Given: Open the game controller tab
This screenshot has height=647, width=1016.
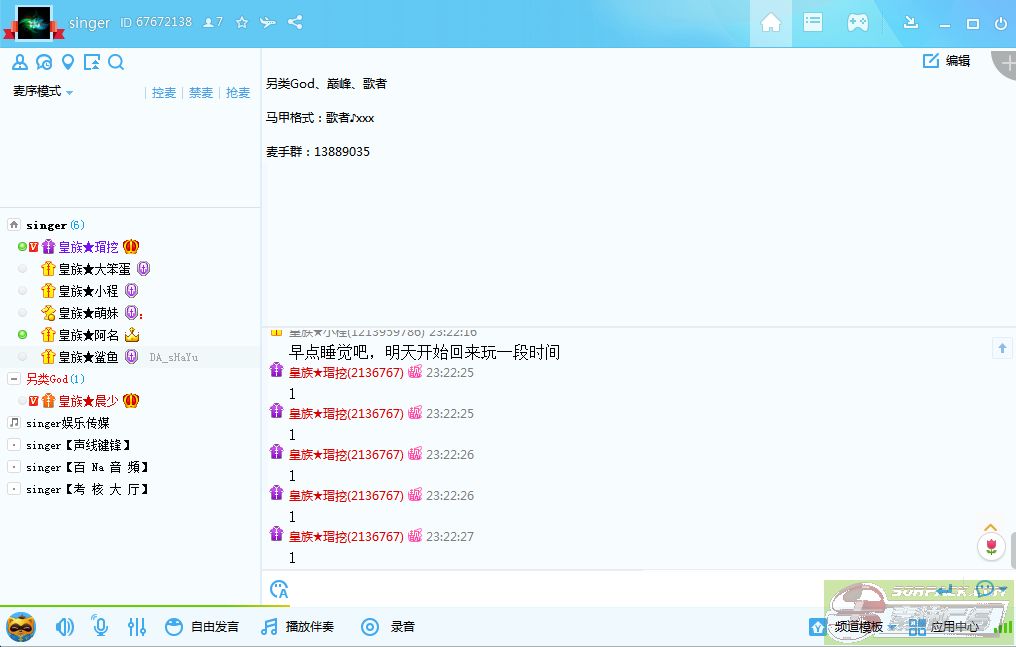Looking at the screenshot, I should click(x=857, y=23).
